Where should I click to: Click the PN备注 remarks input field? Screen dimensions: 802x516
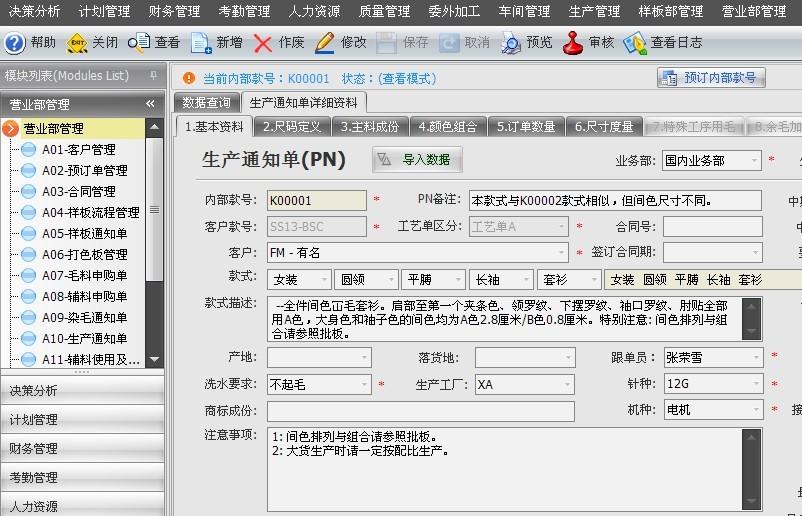click(x=614, y=200)
